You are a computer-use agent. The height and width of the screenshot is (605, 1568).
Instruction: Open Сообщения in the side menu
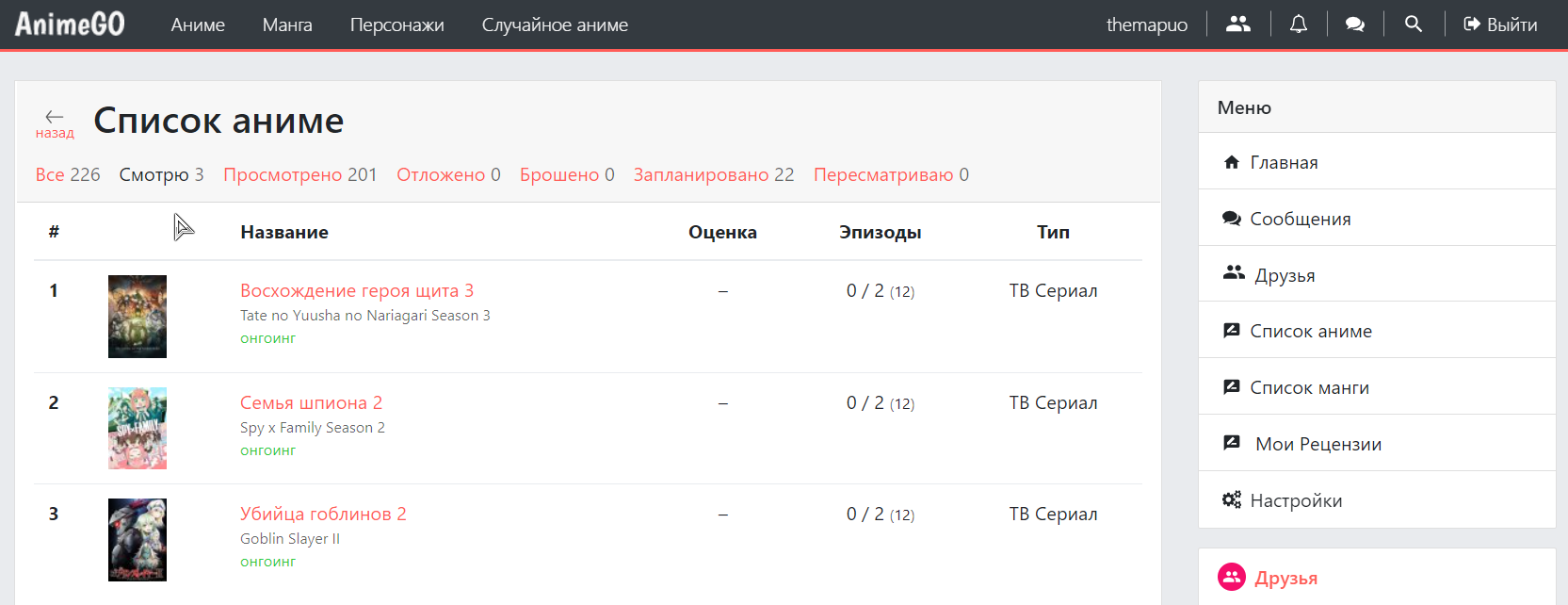click(x=1299, y=219)
